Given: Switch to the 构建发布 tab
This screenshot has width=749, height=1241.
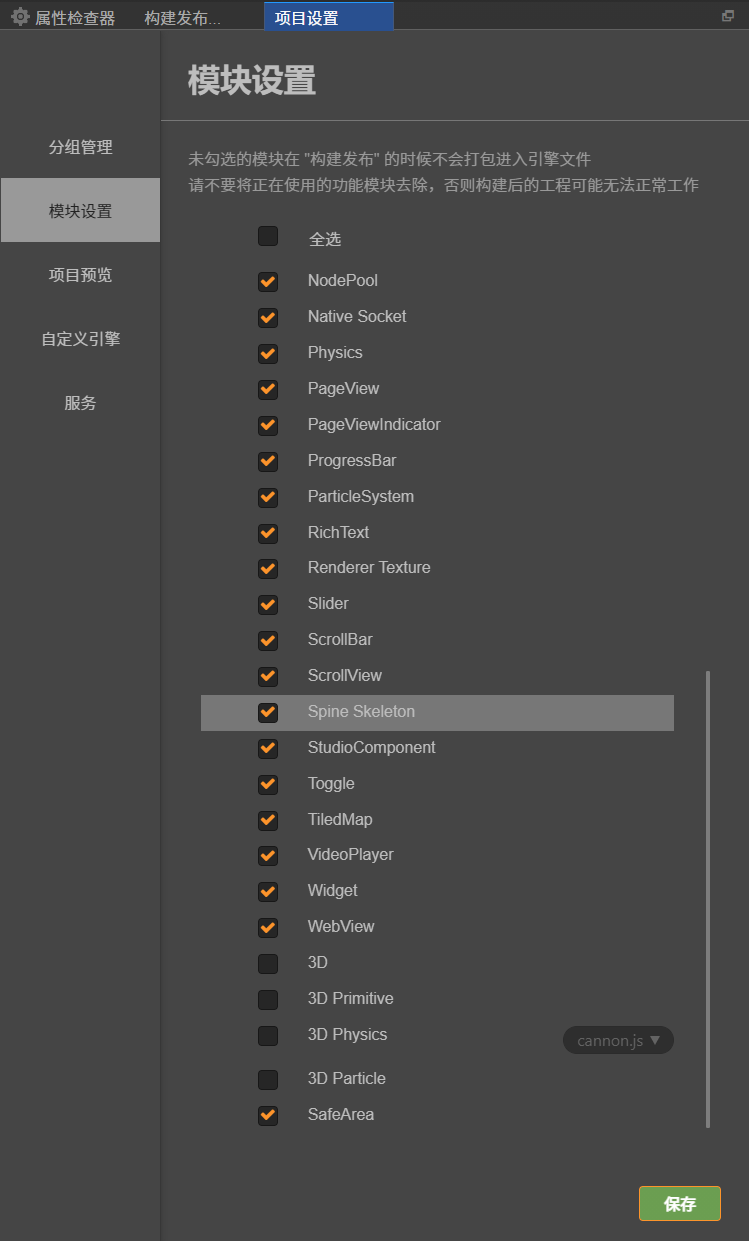Looking at the screenshot, I should (182, 18).
